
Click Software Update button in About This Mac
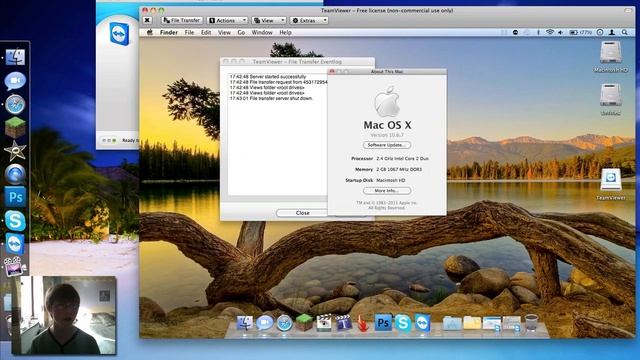(387, 145)
